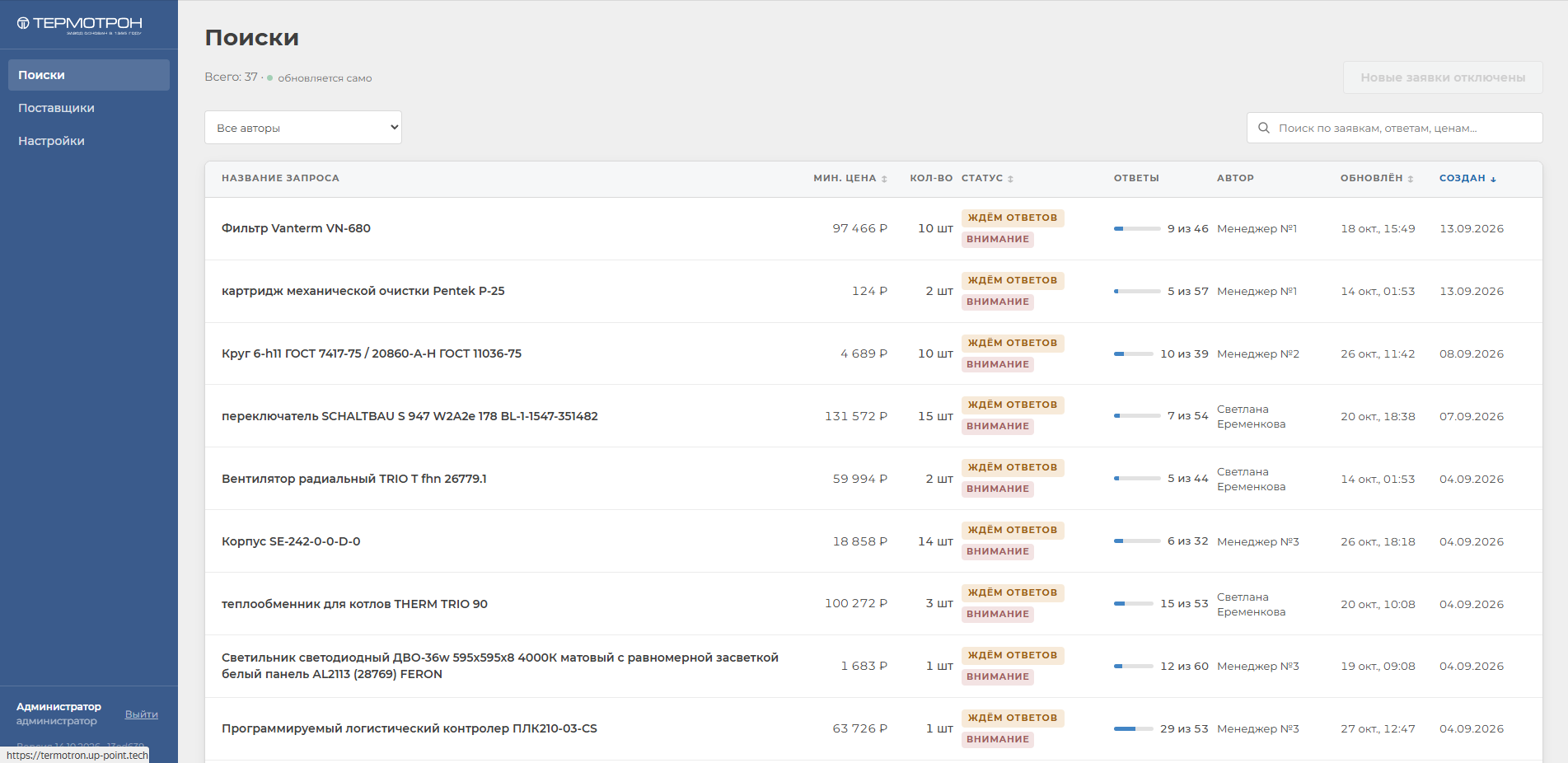Screen dimensions: 1568x763
Task: Click the search magnifier icon
Action: (x=1263, y=128)
